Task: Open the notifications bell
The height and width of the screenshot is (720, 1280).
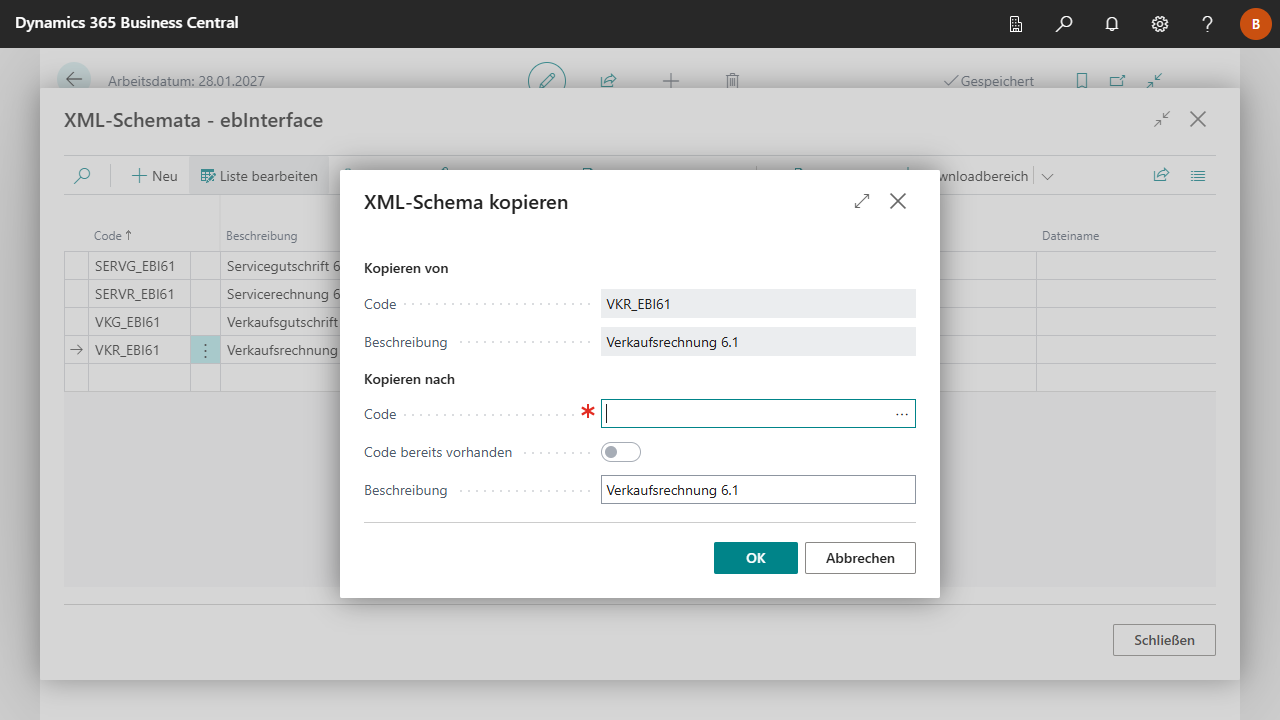Action: 1112,24
